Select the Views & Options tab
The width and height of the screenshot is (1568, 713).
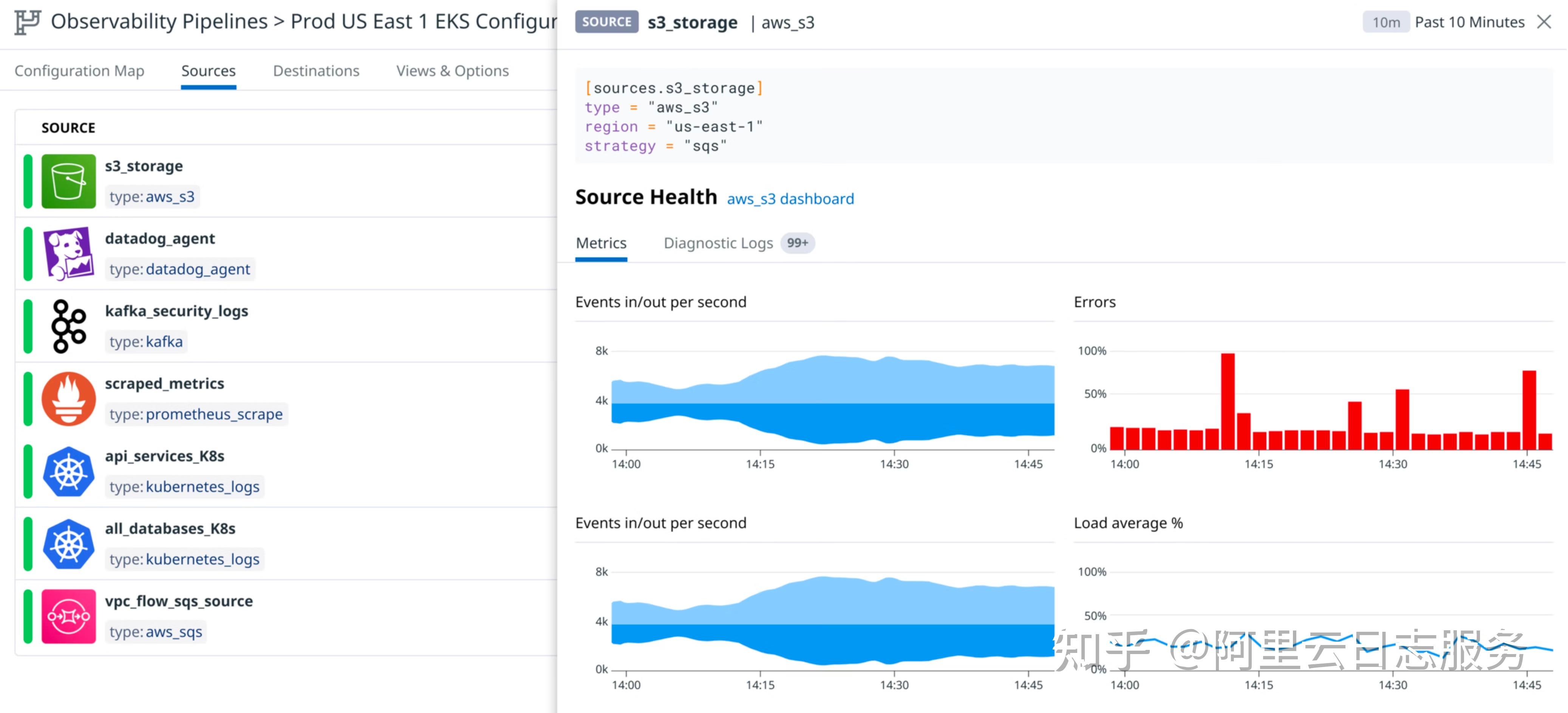point(452,71)
